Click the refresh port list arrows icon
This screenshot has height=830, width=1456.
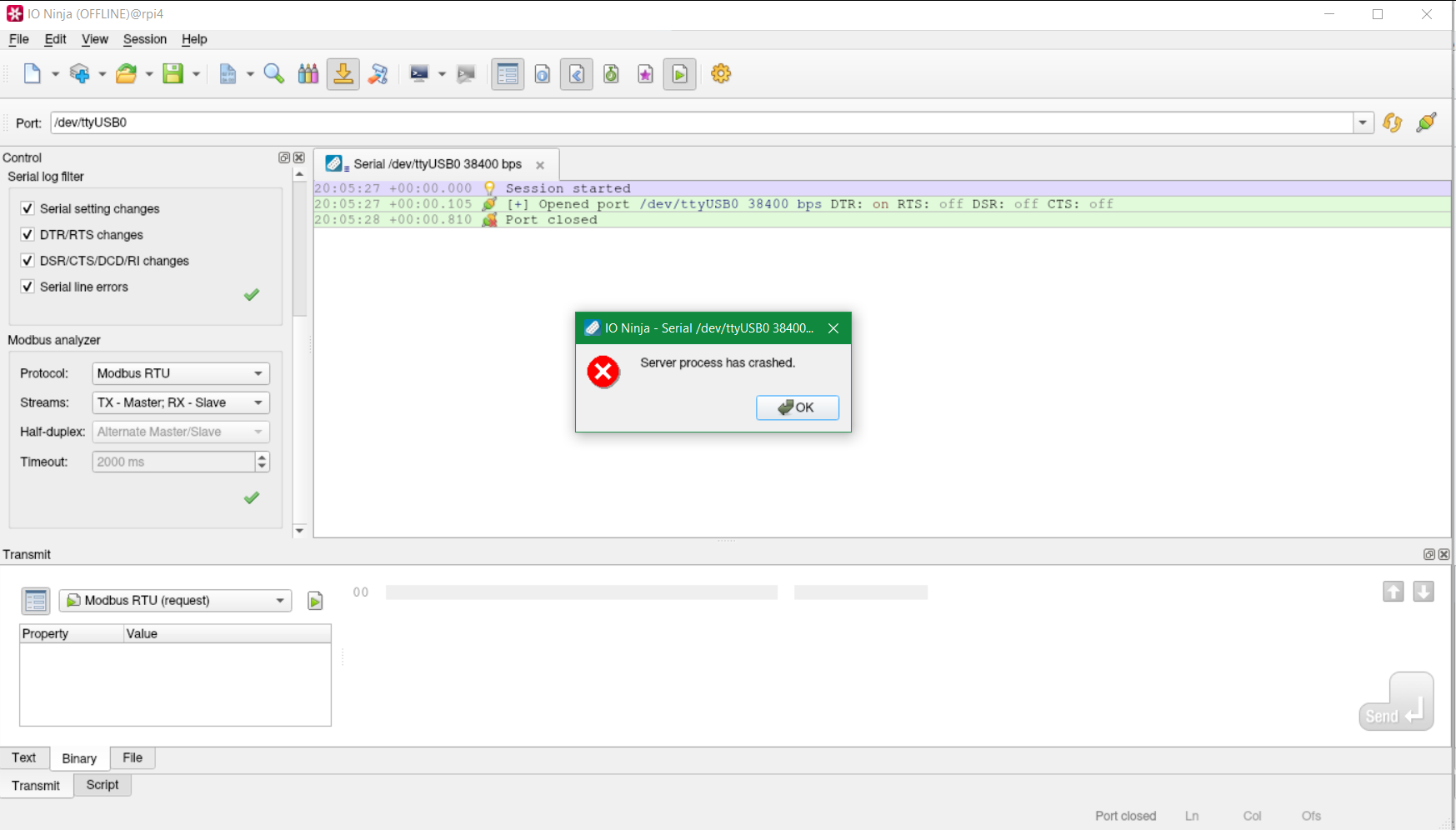coord(1392,122)
